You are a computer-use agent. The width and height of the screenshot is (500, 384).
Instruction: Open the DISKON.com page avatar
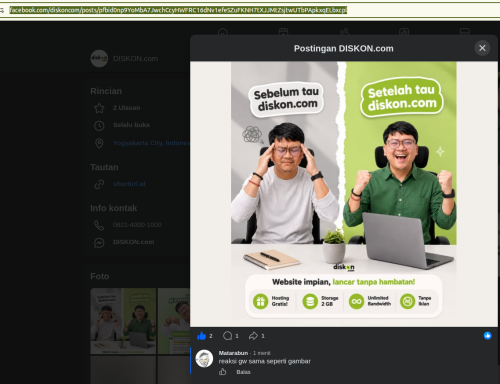click(99, 59)
